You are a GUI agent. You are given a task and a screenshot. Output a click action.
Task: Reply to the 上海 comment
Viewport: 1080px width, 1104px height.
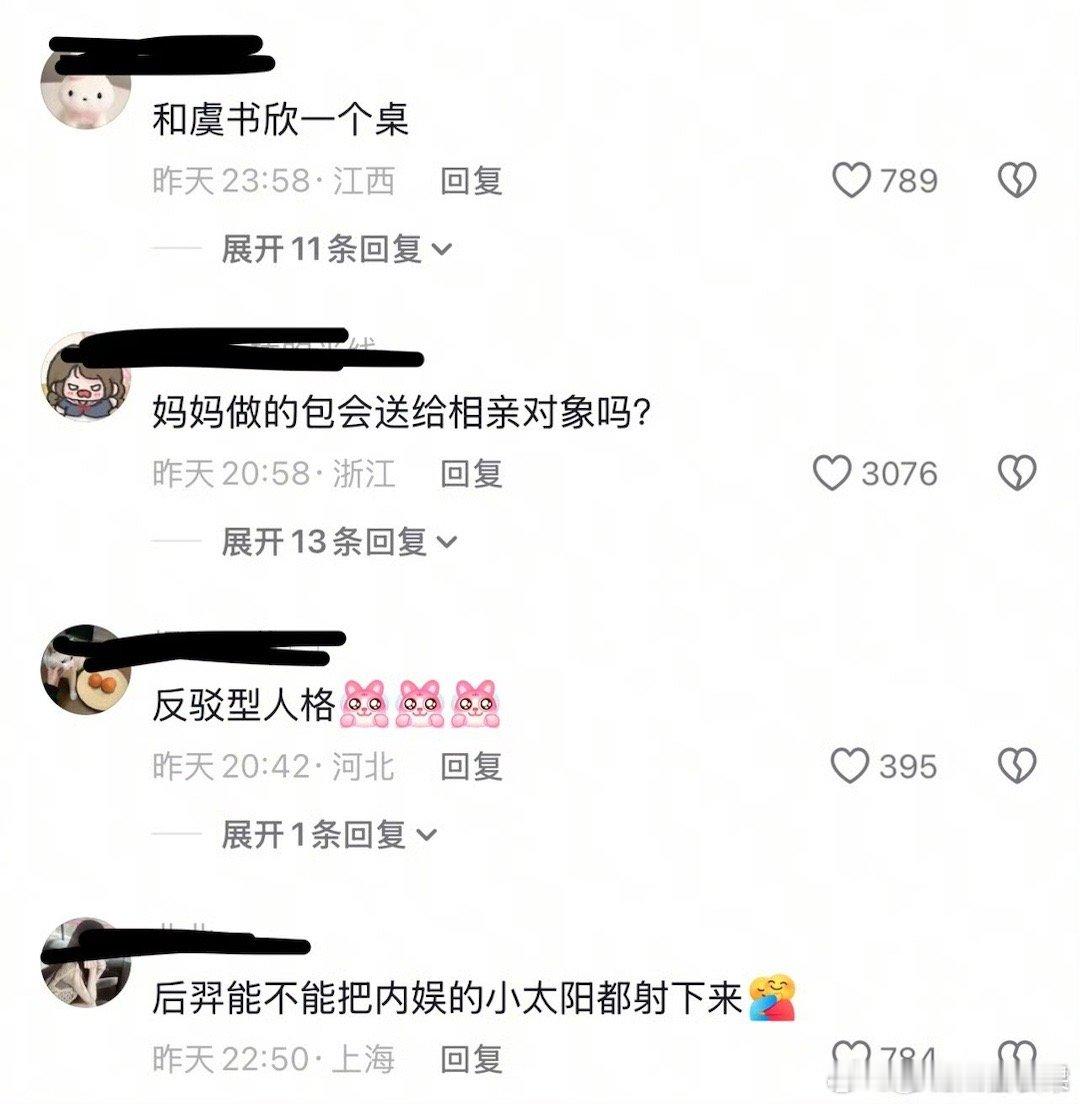tap(471, 1059)
